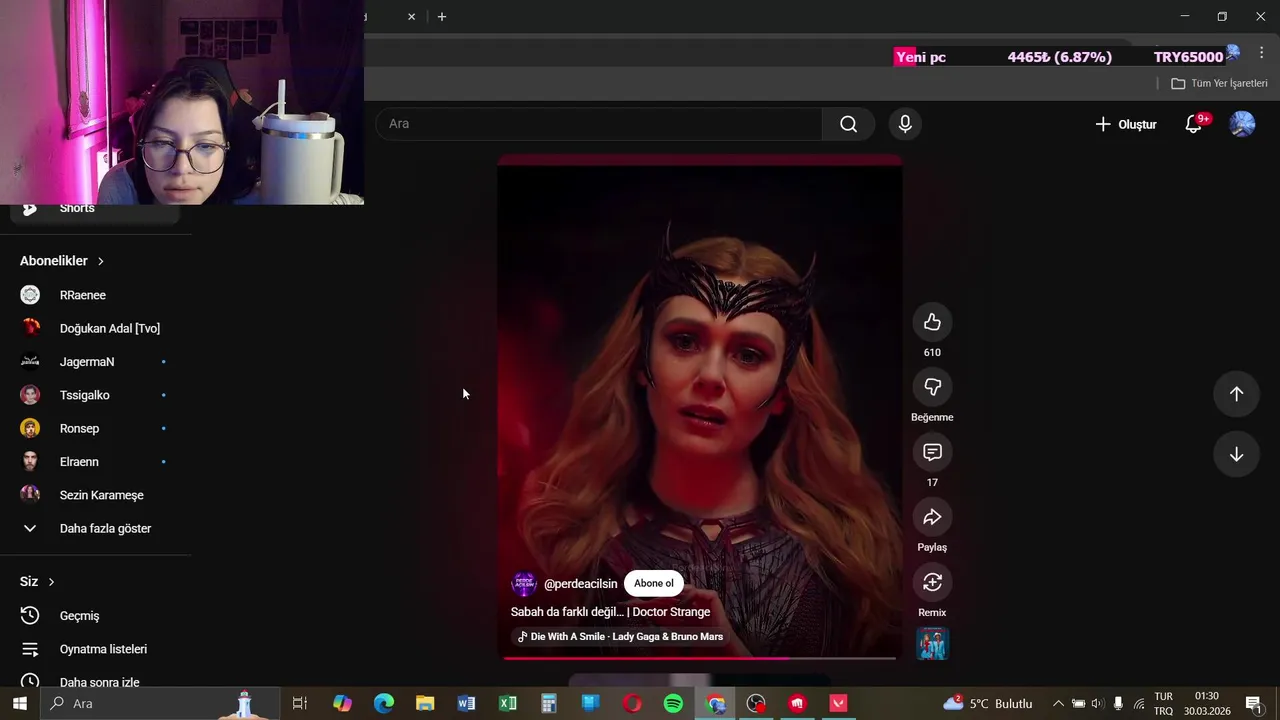Open Word from the taskbar
Viewport: 1280px width, 720px height.
(466, 704)
